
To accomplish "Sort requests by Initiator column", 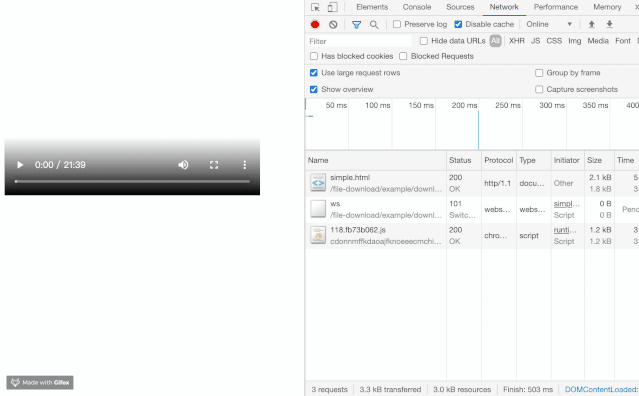I will (568, 160).
